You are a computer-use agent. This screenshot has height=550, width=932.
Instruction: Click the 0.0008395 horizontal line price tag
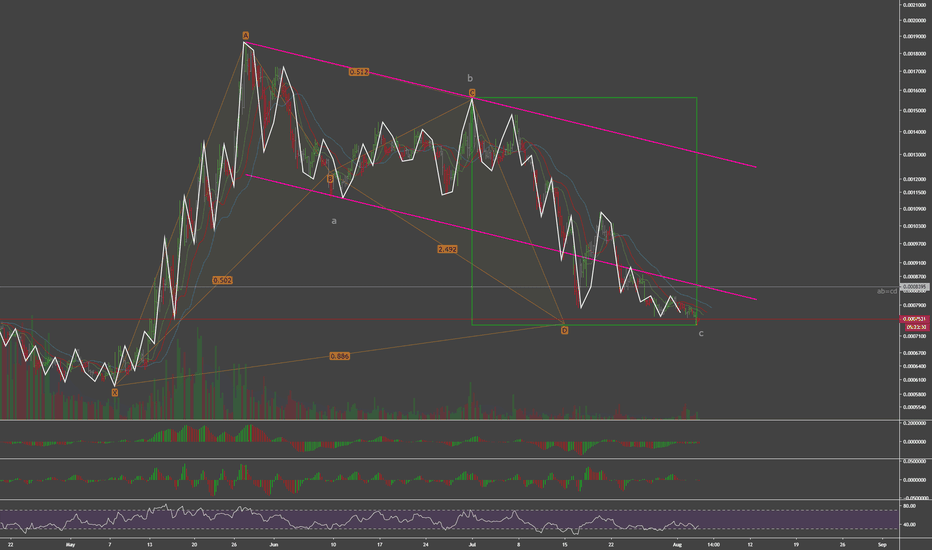[914, 287]
